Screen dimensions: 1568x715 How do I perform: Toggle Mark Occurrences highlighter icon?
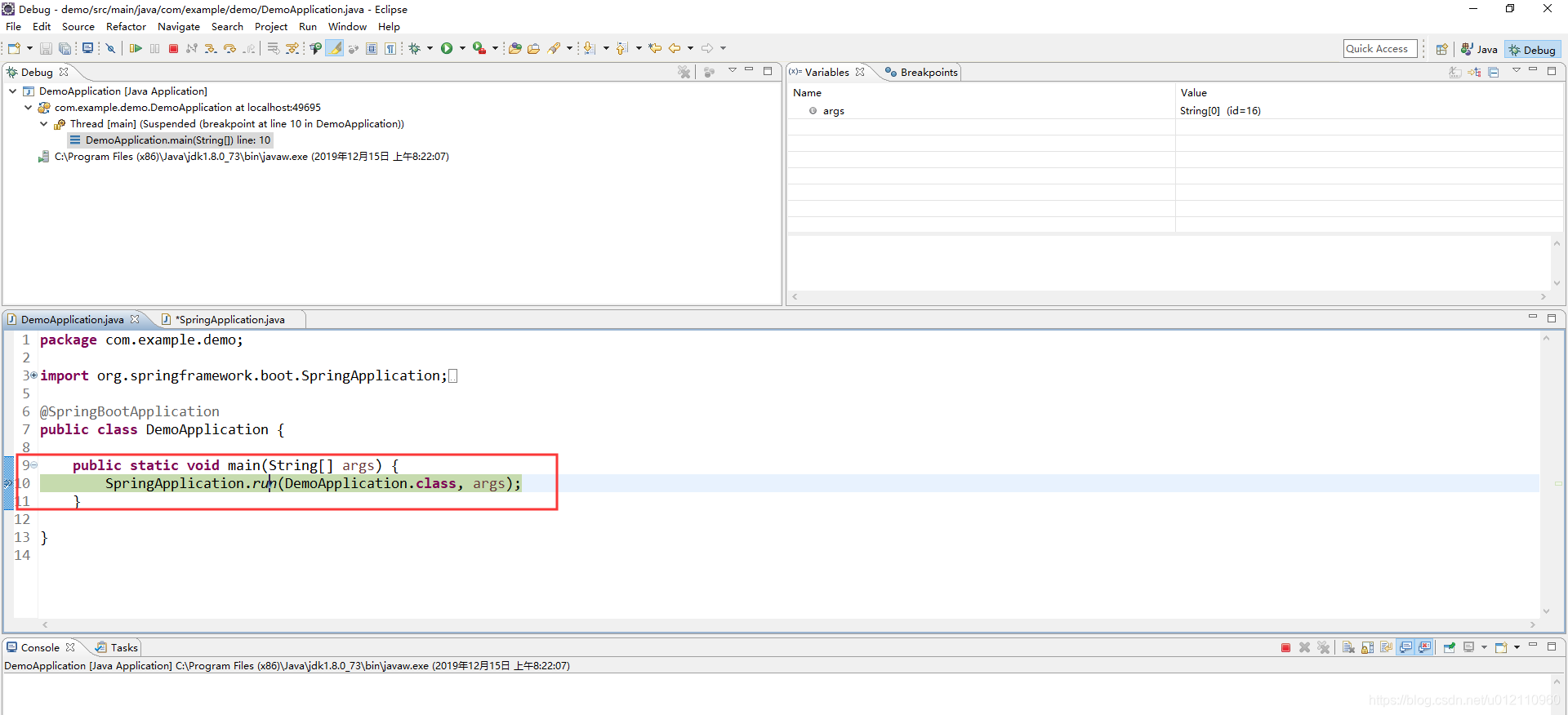[x=335, y=48]
